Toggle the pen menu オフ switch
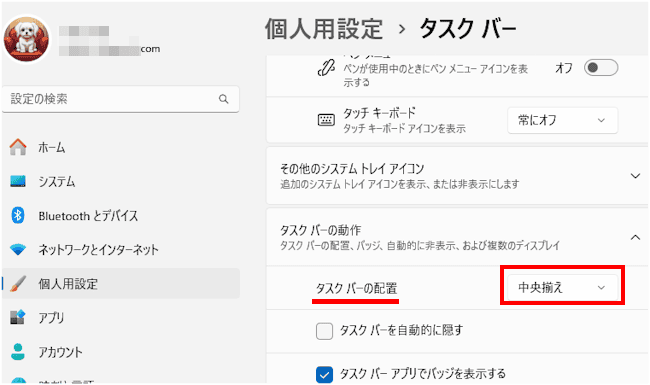 tap(601, 68)
